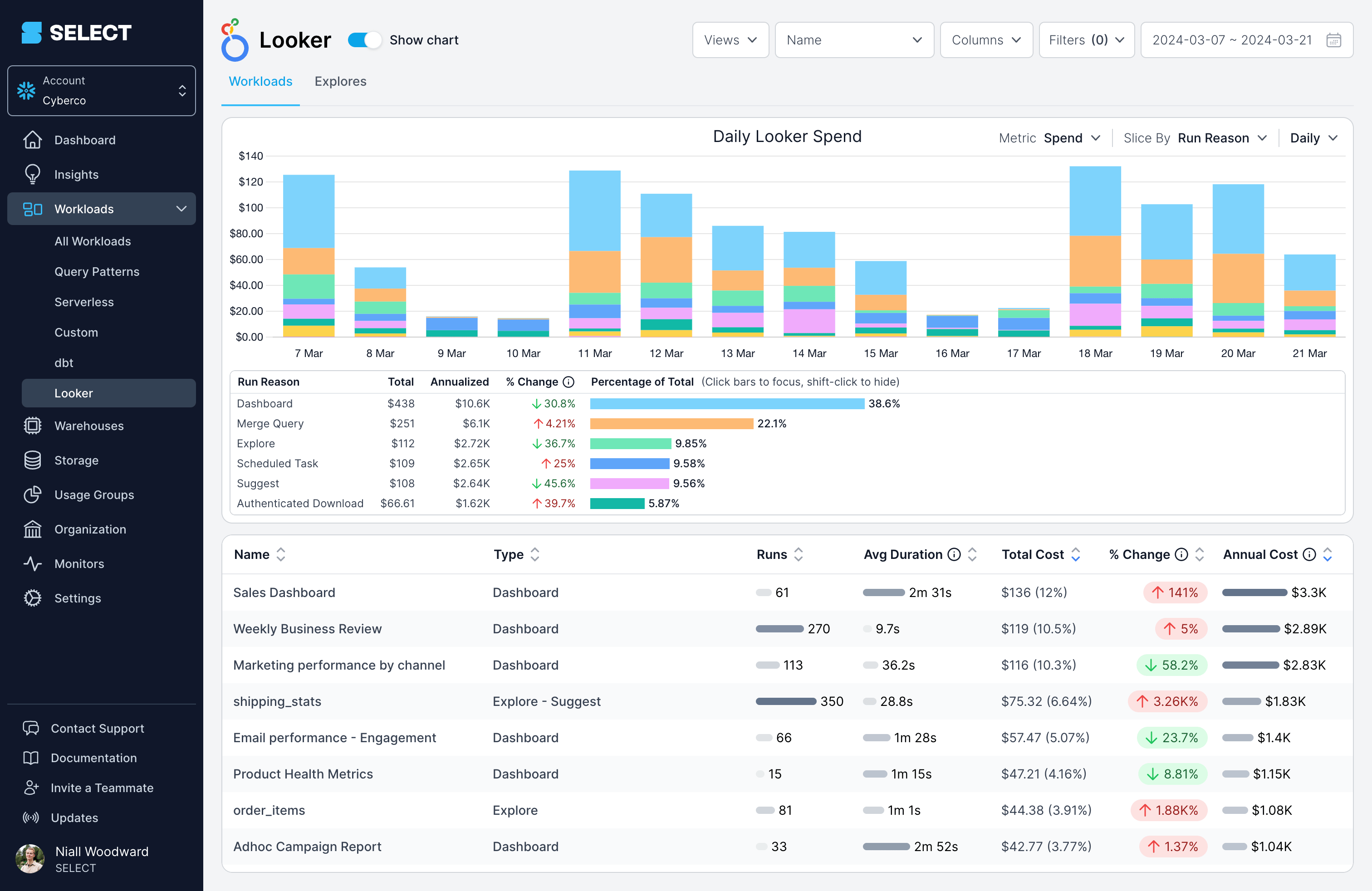Click the Organization building icon
The width and height of the screenshot is (1372, 891).
32,529
